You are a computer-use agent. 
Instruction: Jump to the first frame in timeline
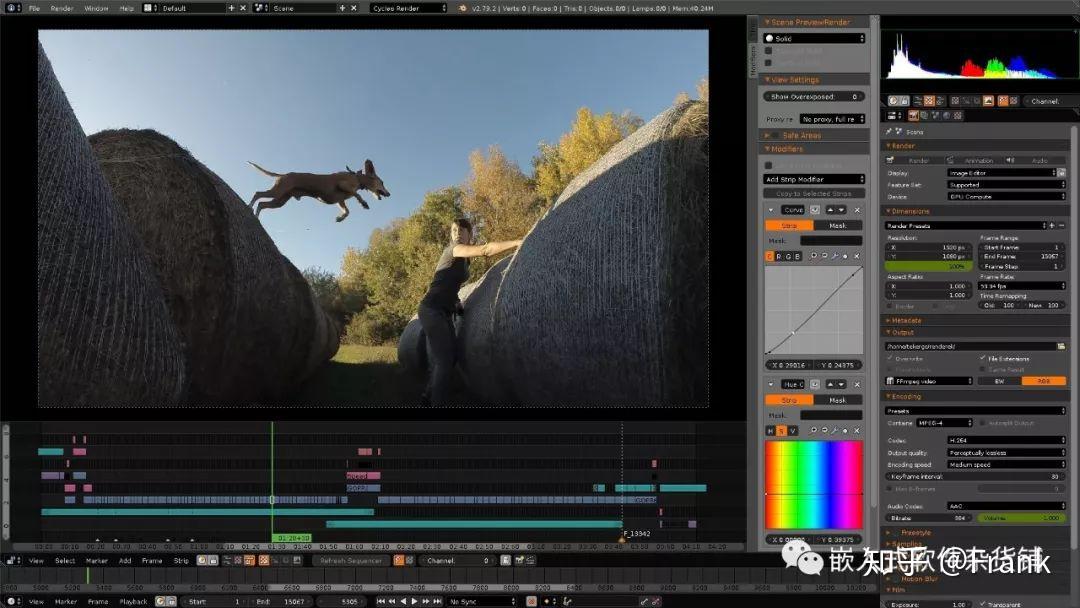(381, 601)
